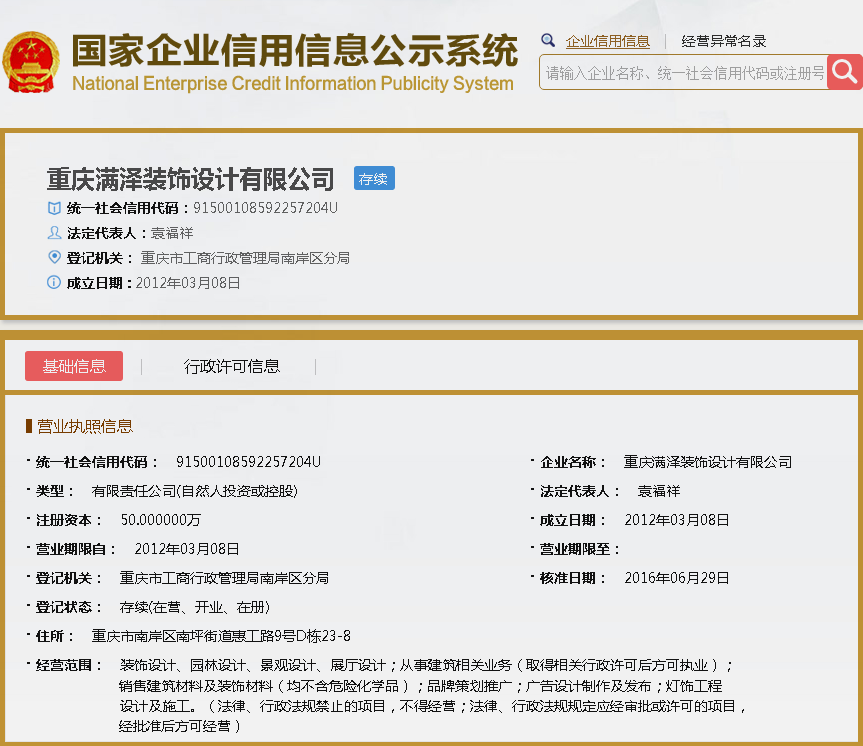Image resolution: width=863 pixels, height=746 pixels.
Task: Click the establishment date info icon
Action: (54, 282)
